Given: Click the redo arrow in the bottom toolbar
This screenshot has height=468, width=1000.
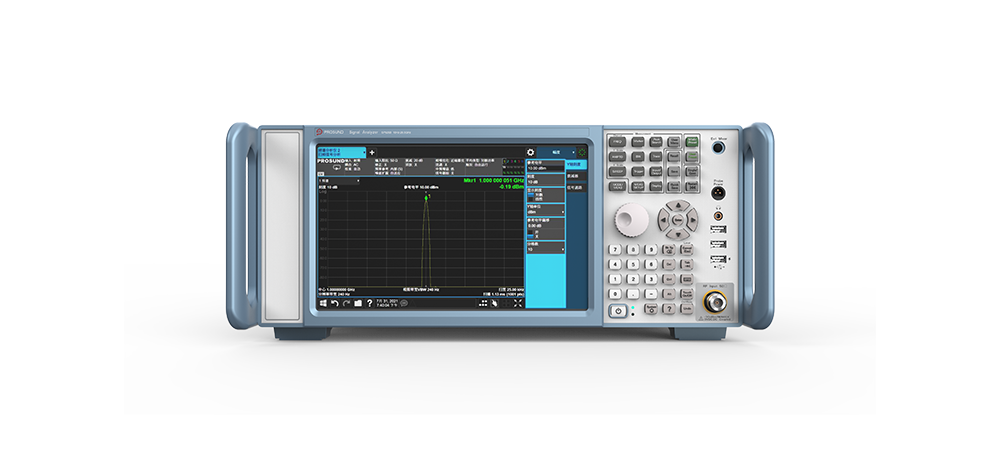Looking at the screenshot, I should 346,302.
